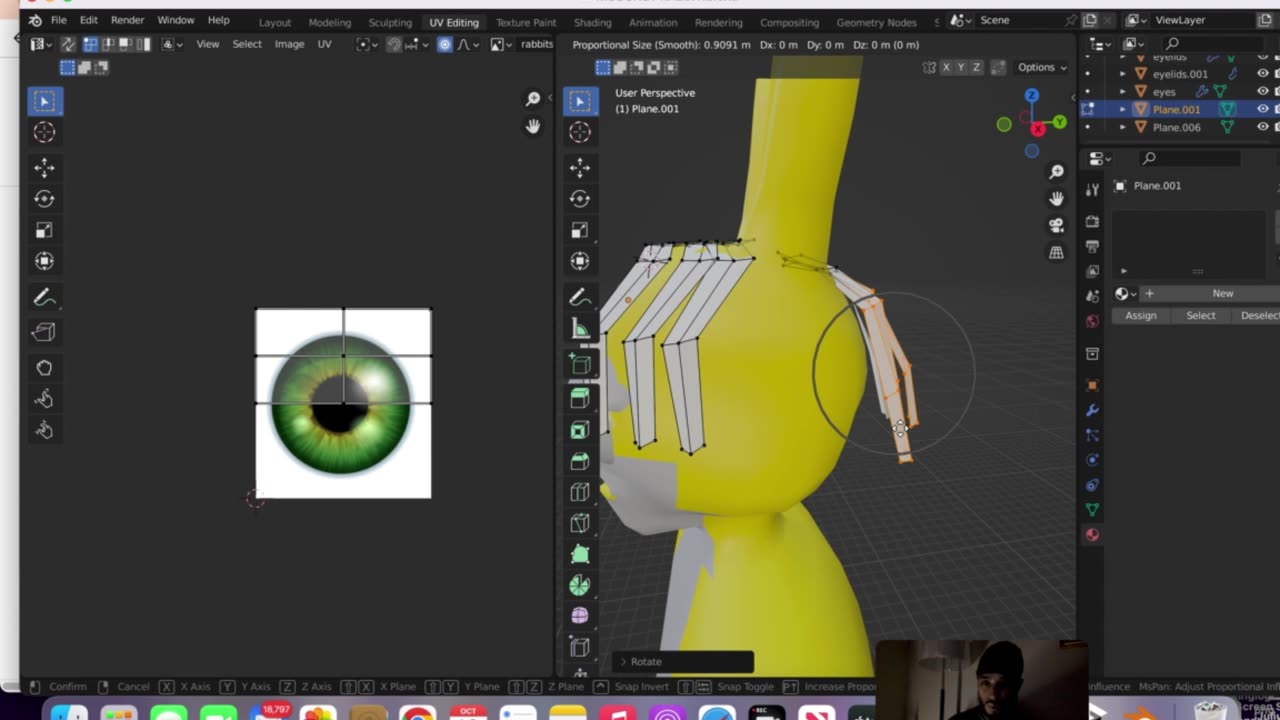This screenshot has width=1280, height=720.
Task: Select the Extrude Region tool
Action: coord(580,399)
